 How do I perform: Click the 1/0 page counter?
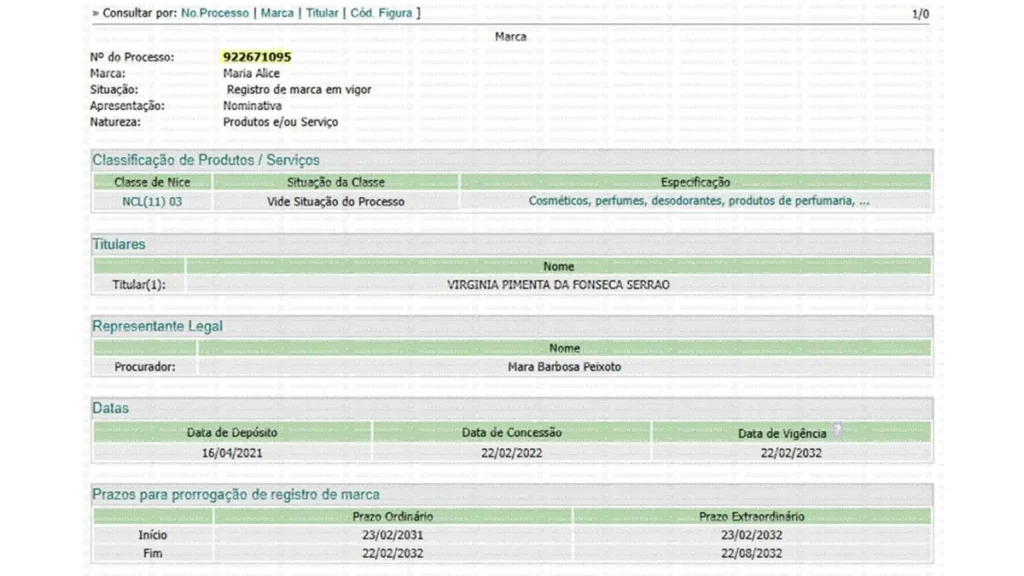click(x=920, y=14)
